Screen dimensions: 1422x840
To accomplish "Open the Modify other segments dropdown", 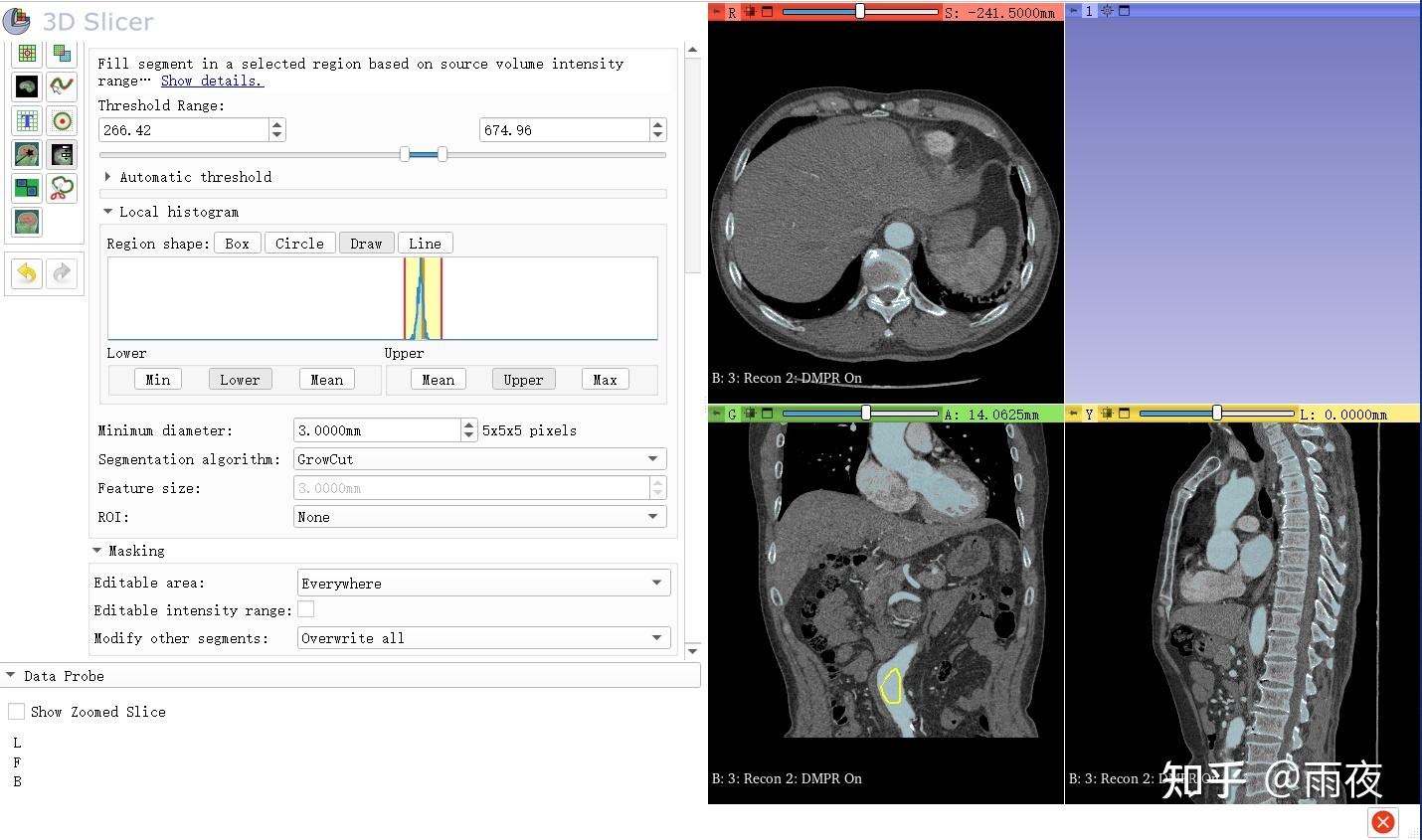I will [484, 638].
